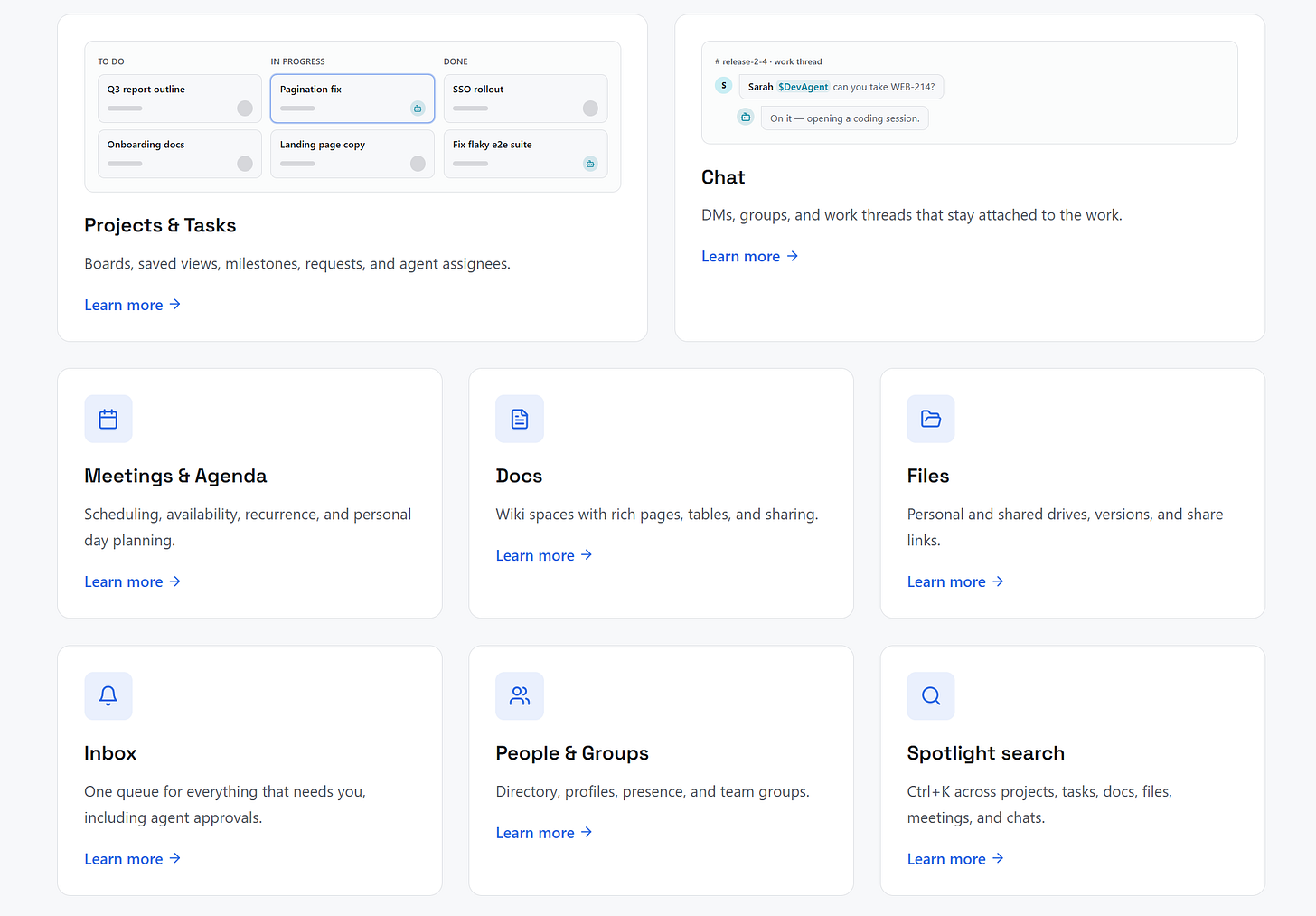1316x916 pixels.
Task: Click the Spotlight search heading
Action: click(x=986, y=753)
